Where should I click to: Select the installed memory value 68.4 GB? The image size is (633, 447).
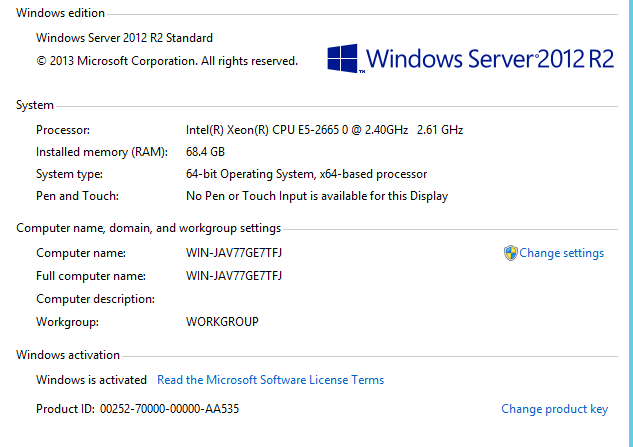click(x=205, y=152)
